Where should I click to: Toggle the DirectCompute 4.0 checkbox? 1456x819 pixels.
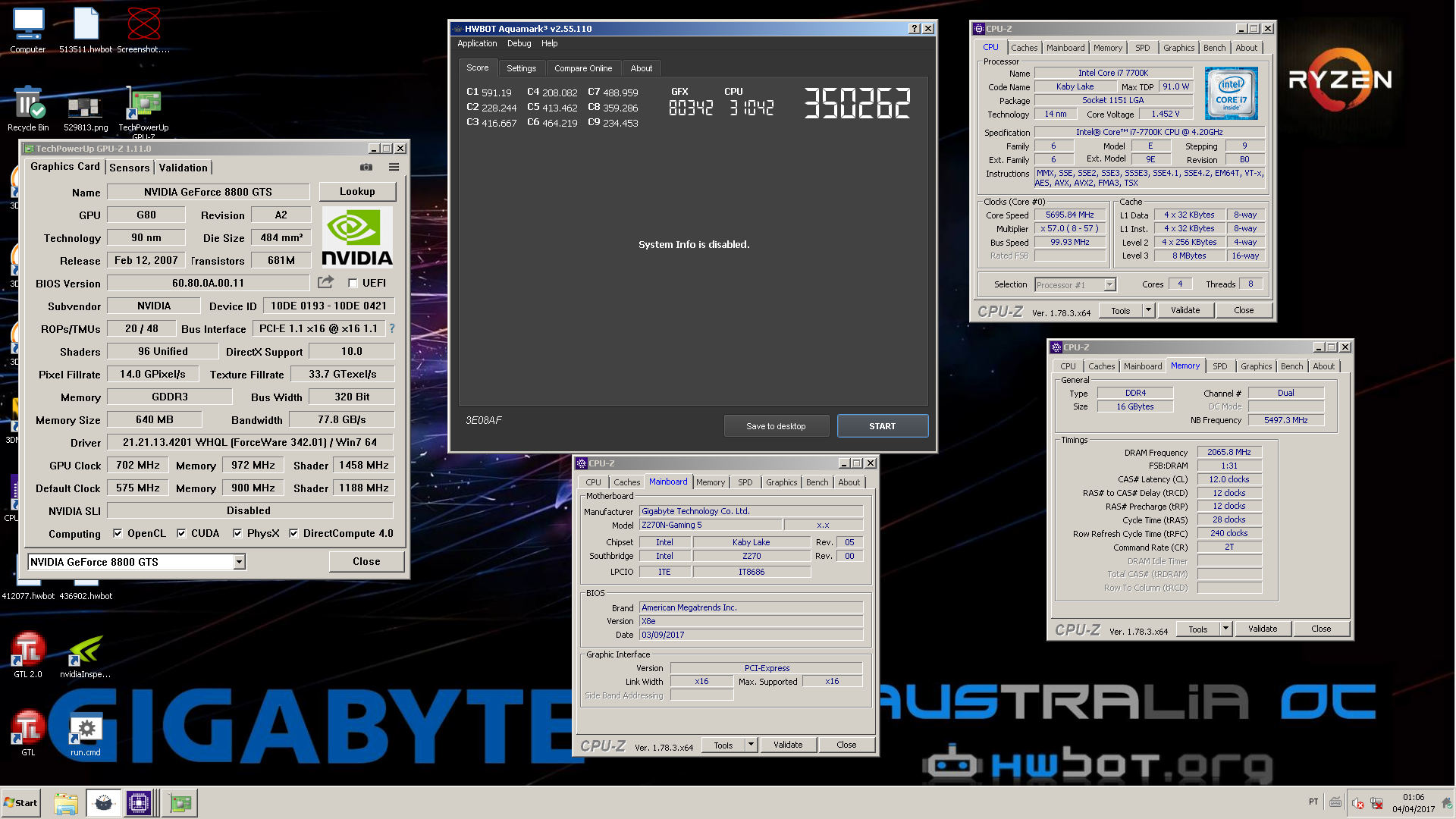(x=293, y=533)
